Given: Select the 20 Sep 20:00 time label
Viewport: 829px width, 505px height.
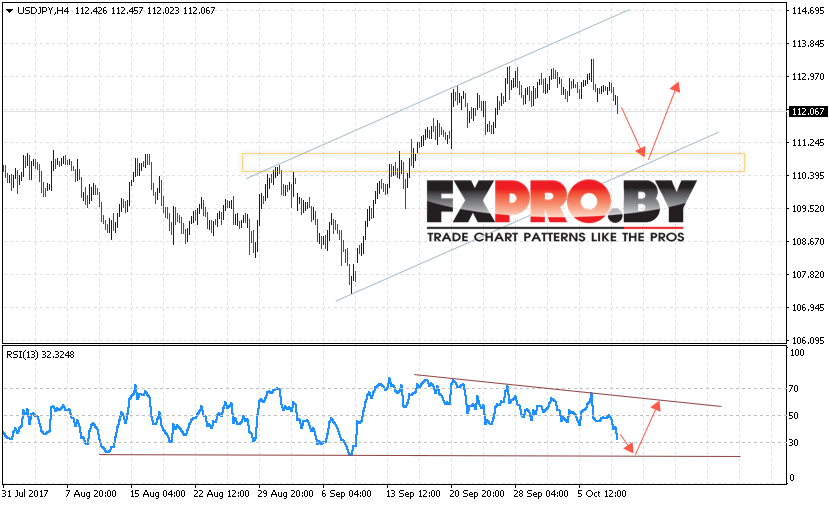Looking at the screenshot, I should pos(477,494).
